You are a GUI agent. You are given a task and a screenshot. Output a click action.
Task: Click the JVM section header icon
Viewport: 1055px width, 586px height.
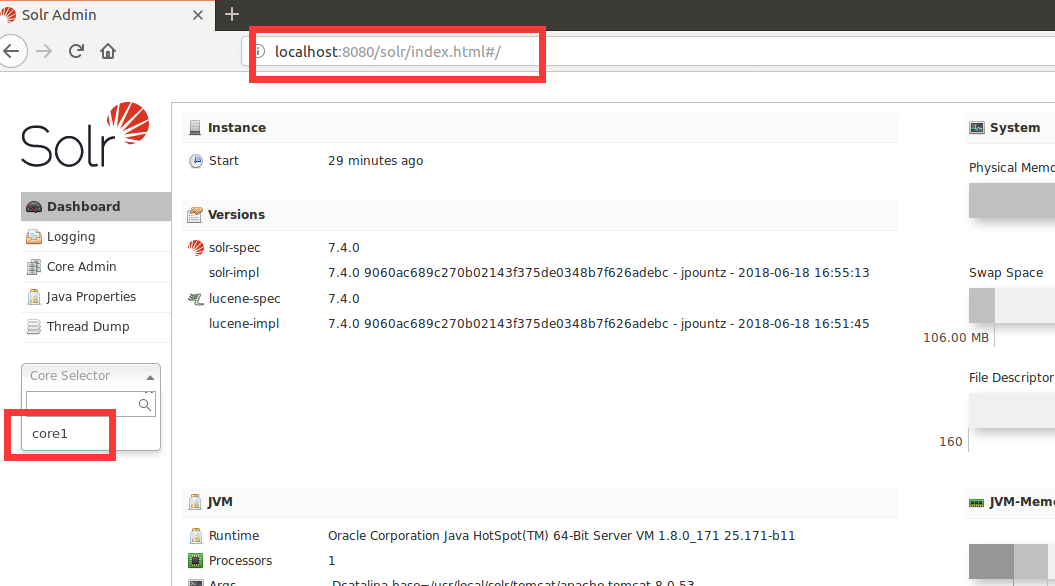[195, 502]
